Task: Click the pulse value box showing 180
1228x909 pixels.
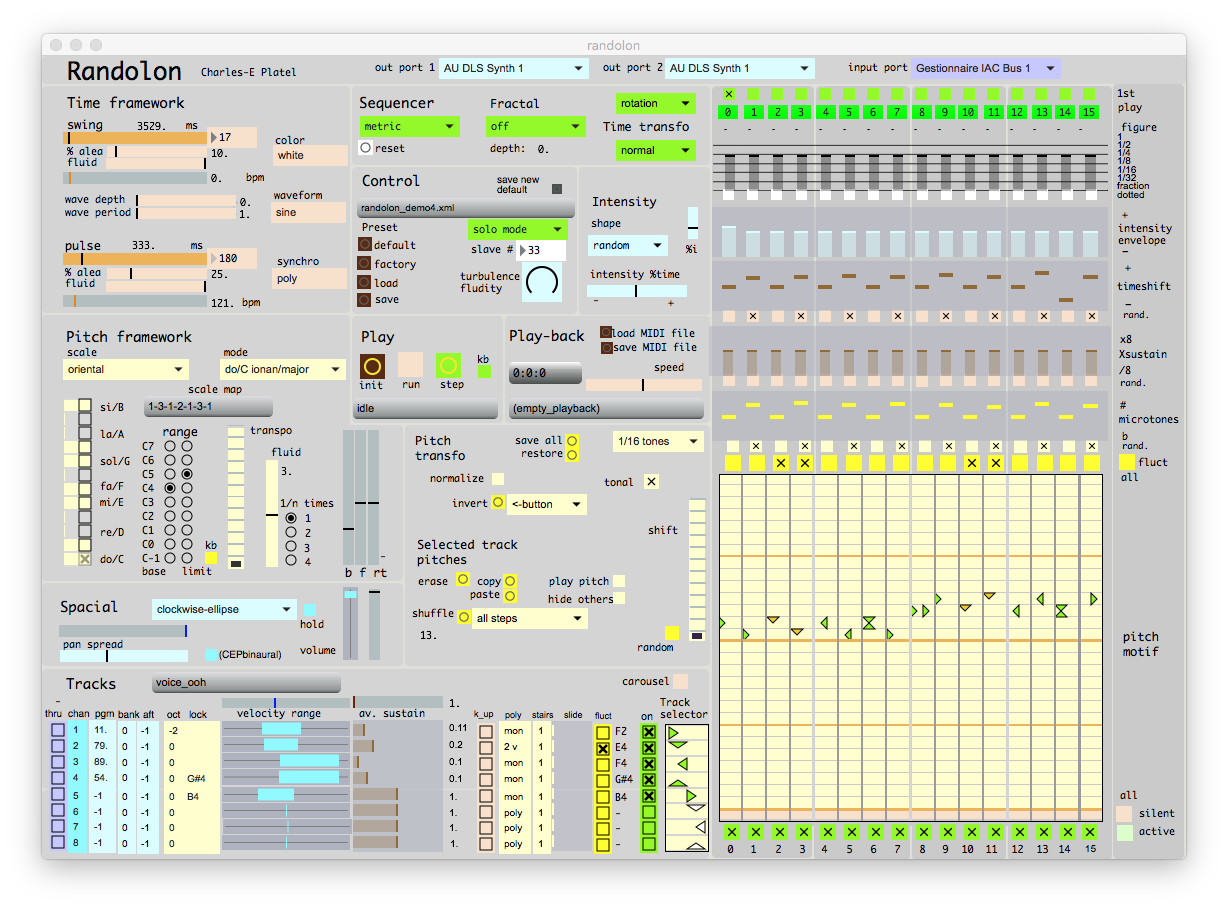Action: point(232,258)
